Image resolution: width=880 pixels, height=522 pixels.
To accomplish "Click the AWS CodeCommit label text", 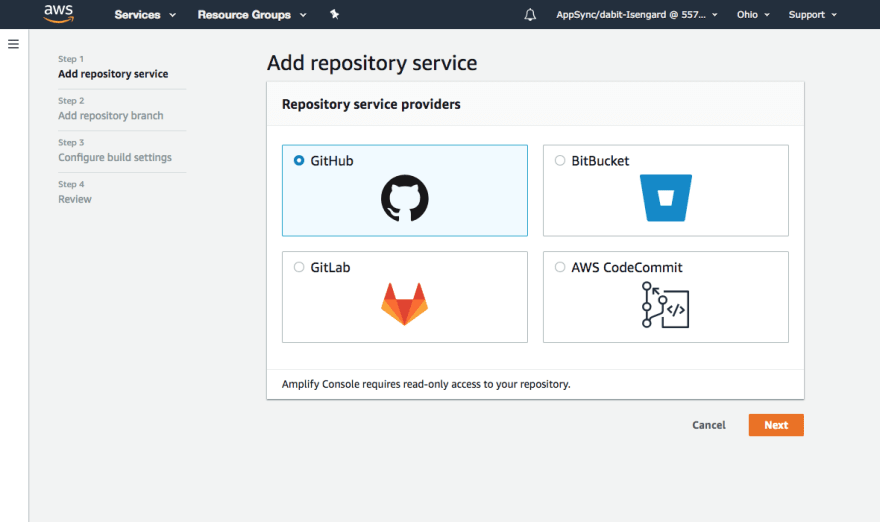I will tap(627, 267).
